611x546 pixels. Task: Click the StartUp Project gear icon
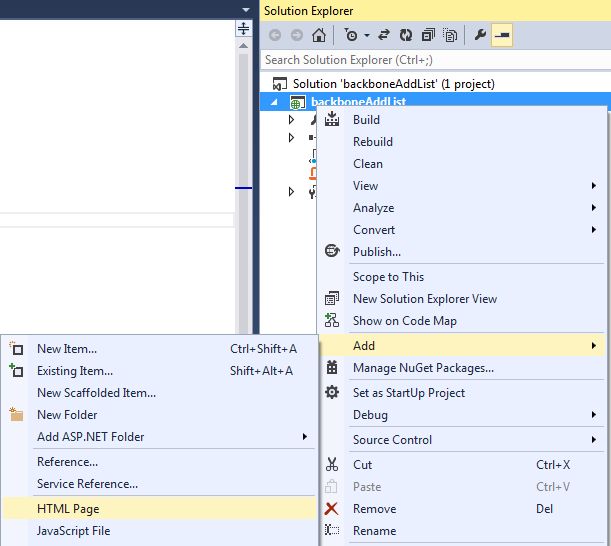coord(332,392)
